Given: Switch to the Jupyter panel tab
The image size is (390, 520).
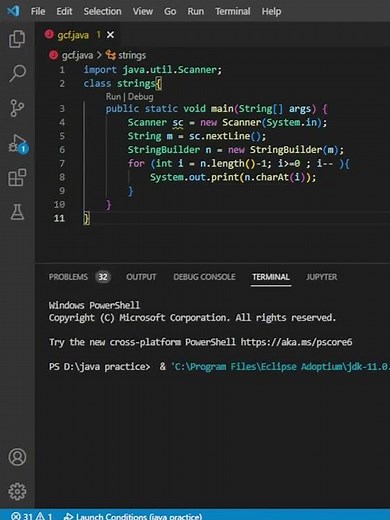Looking at the screenshot, I should (322, 277).
